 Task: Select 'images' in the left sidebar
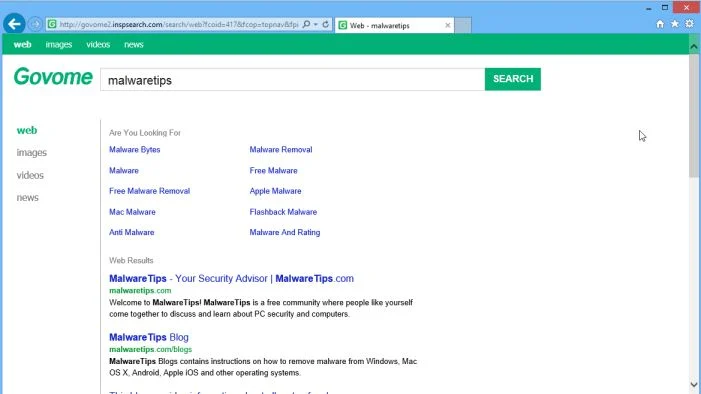point(32,153)
